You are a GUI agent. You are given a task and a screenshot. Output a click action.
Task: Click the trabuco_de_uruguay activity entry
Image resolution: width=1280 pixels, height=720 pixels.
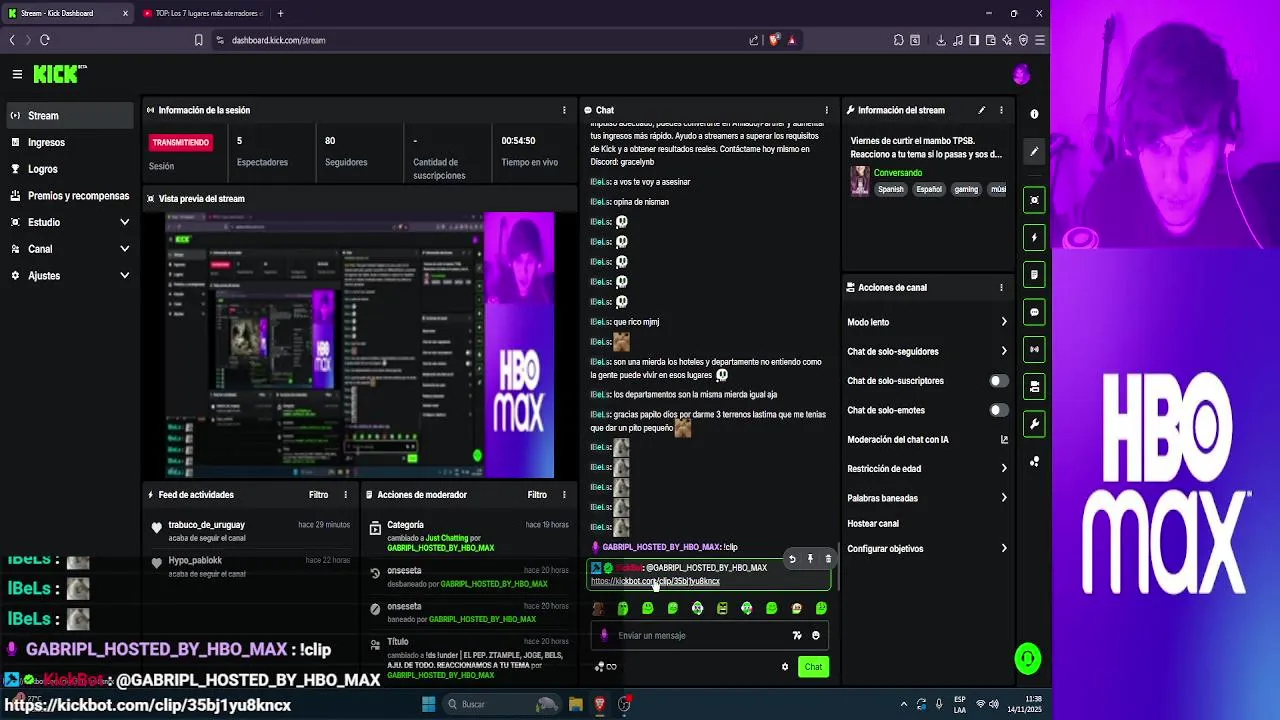point(249,531)
